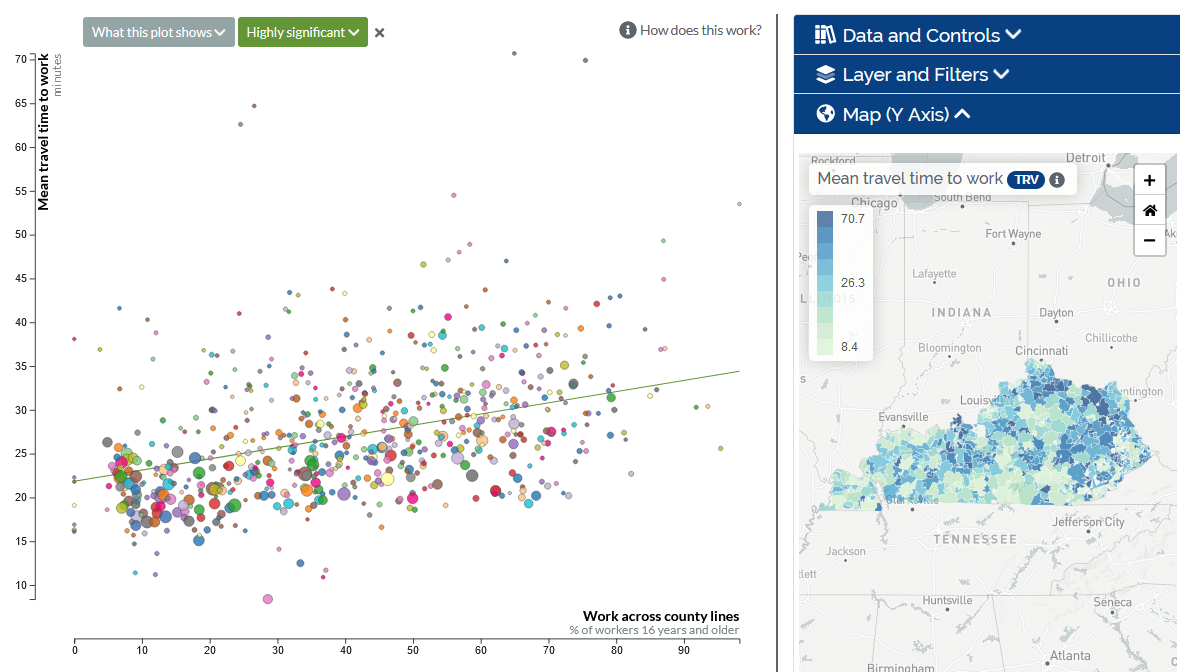Click the darkest blue legend swatch near 70.7
The width and height of the screenshot is (1180, 672).
tap(825, 219)
